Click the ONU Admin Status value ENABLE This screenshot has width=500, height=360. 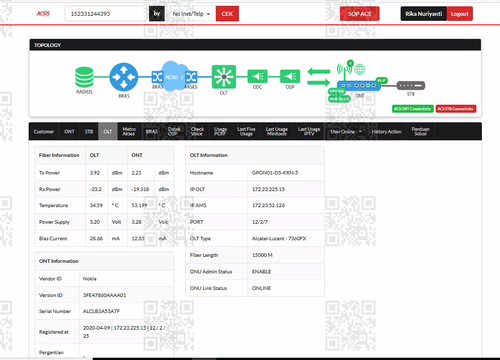[x=262, y=272]
